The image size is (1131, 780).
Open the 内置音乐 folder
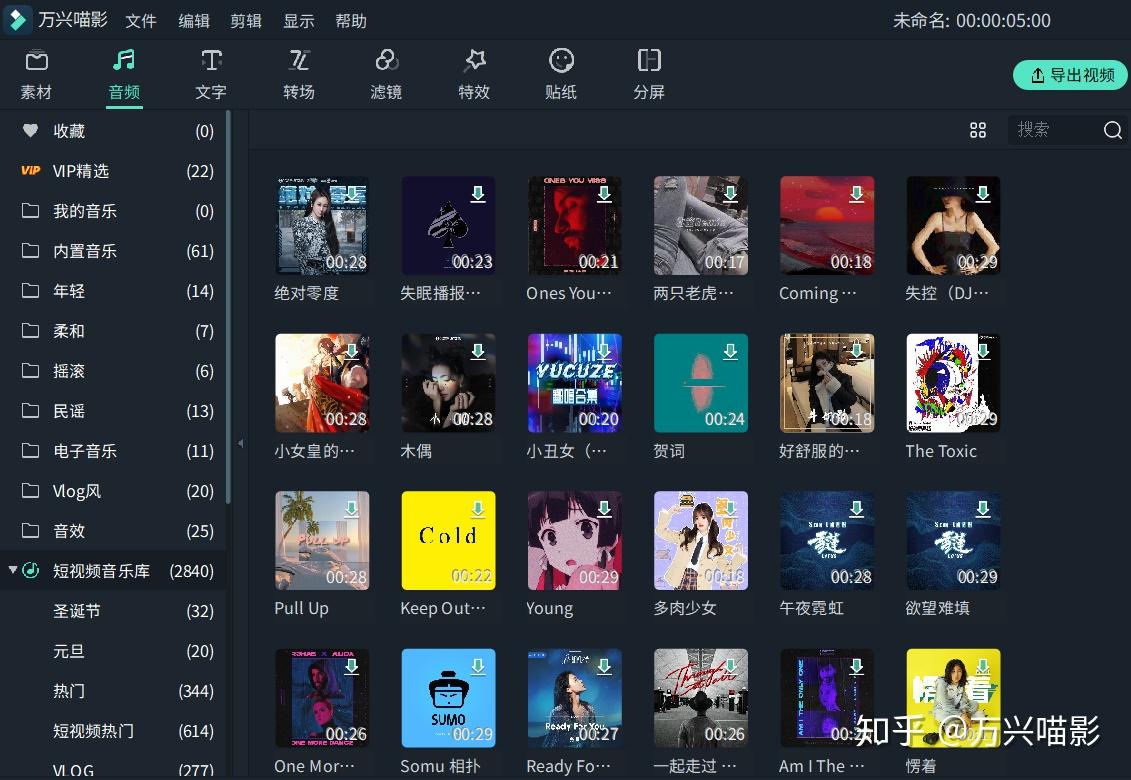[114, 251]
